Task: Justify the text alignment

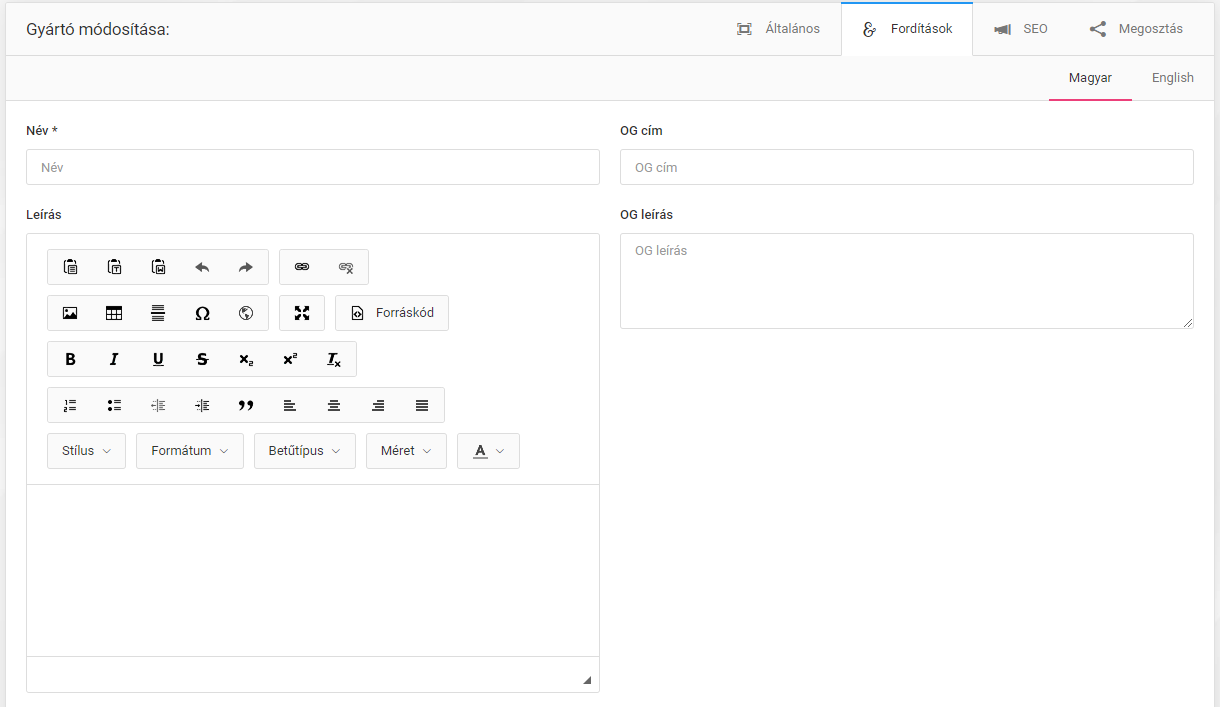Action: tap(422, 405)
